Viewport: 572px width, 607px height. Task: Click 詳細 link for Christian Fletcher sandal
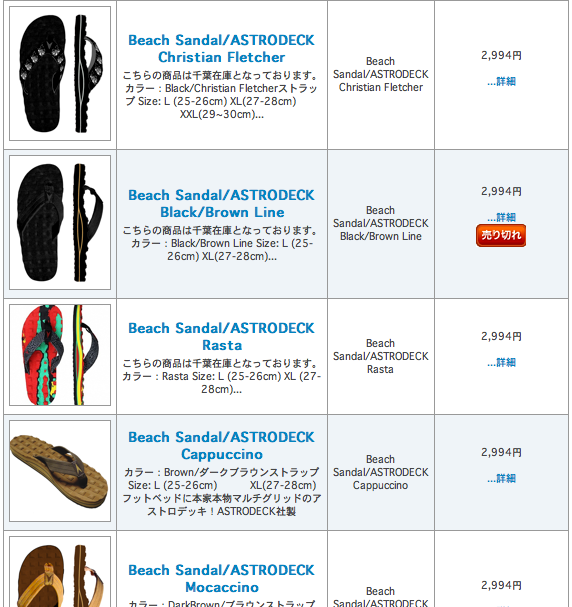pyautogui.click(x=501, y=82)
